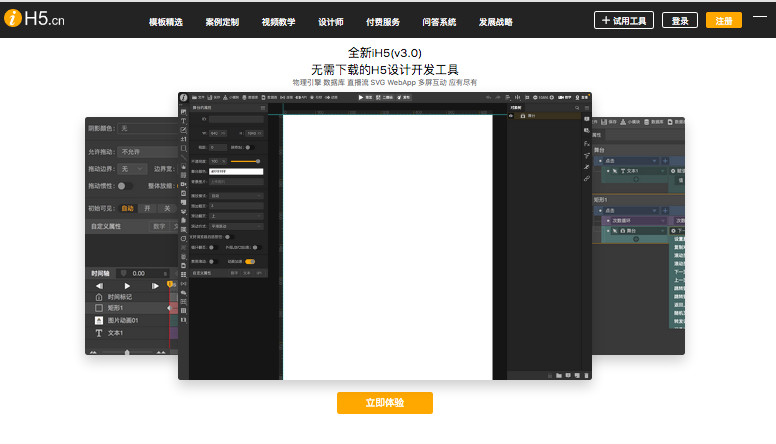Viewport: 776px width, 444px height.
Task: Open the 自动 dropdown in properties panel
Action: pos(236,196)
